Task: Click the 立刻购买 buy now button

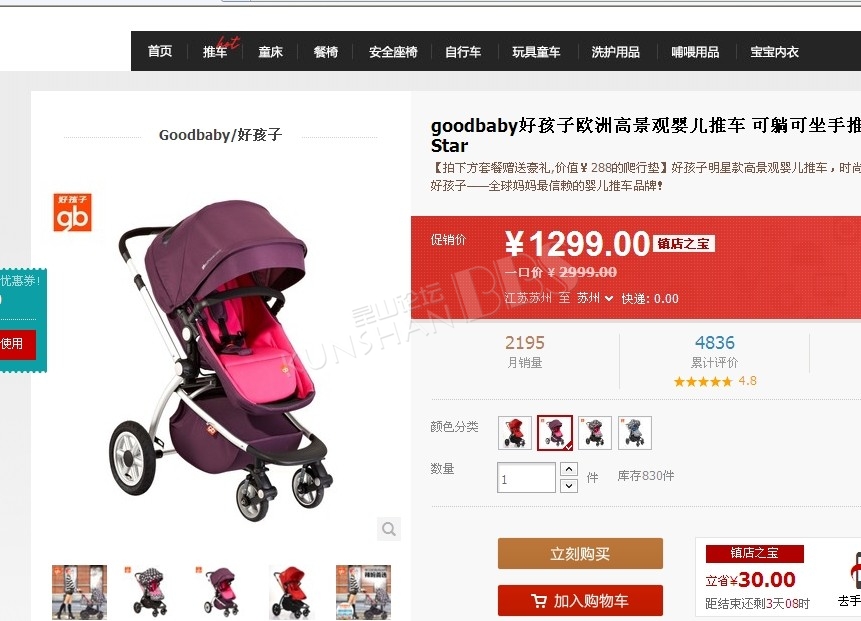Action: point(580,553)
